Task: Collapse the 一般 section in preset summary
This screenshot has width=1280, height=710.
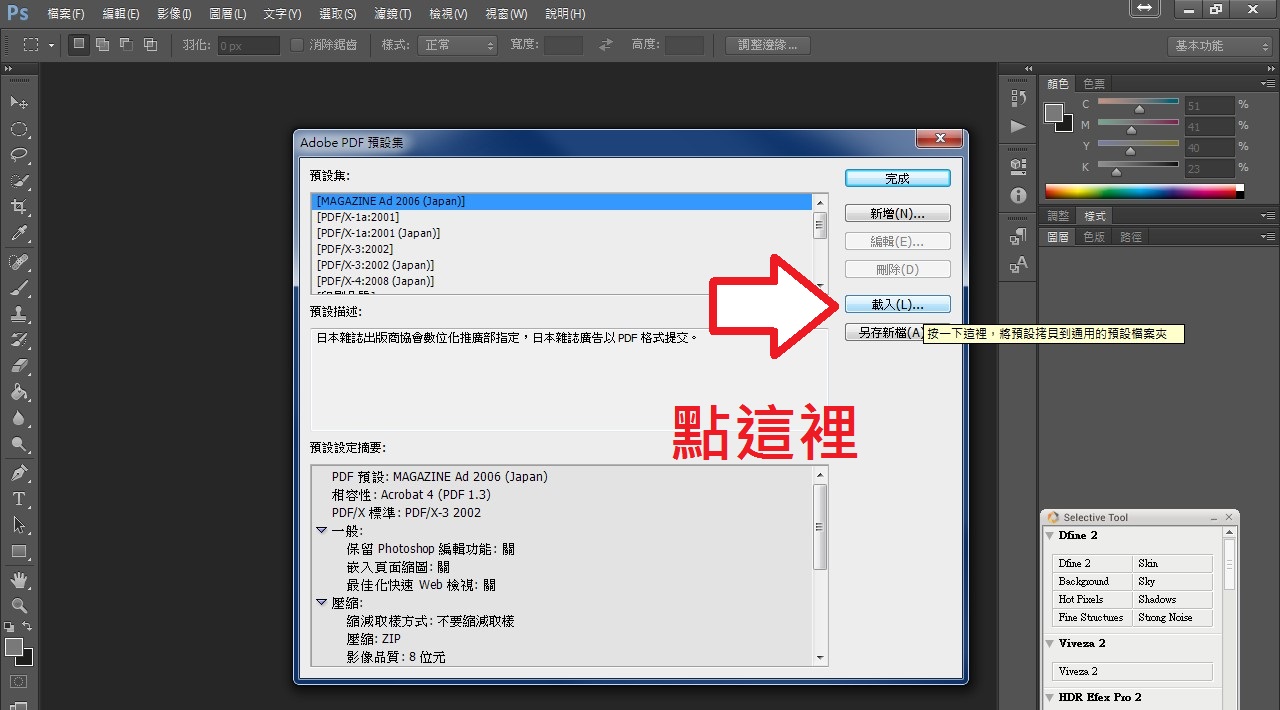Action: point(322,531)
